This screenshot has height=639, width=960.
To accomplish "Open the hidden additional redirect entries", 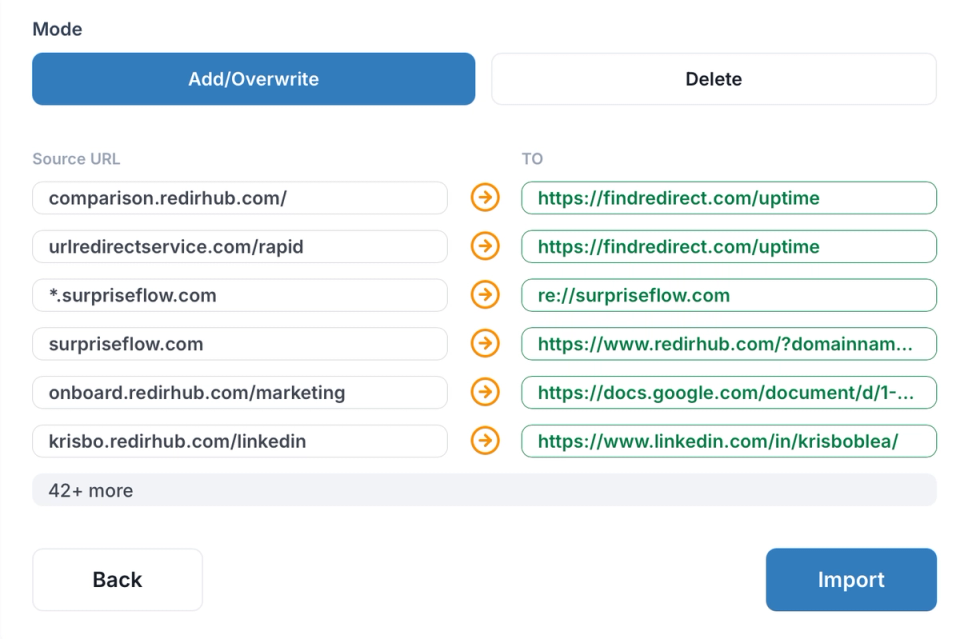I will click(x=484, y=490).
